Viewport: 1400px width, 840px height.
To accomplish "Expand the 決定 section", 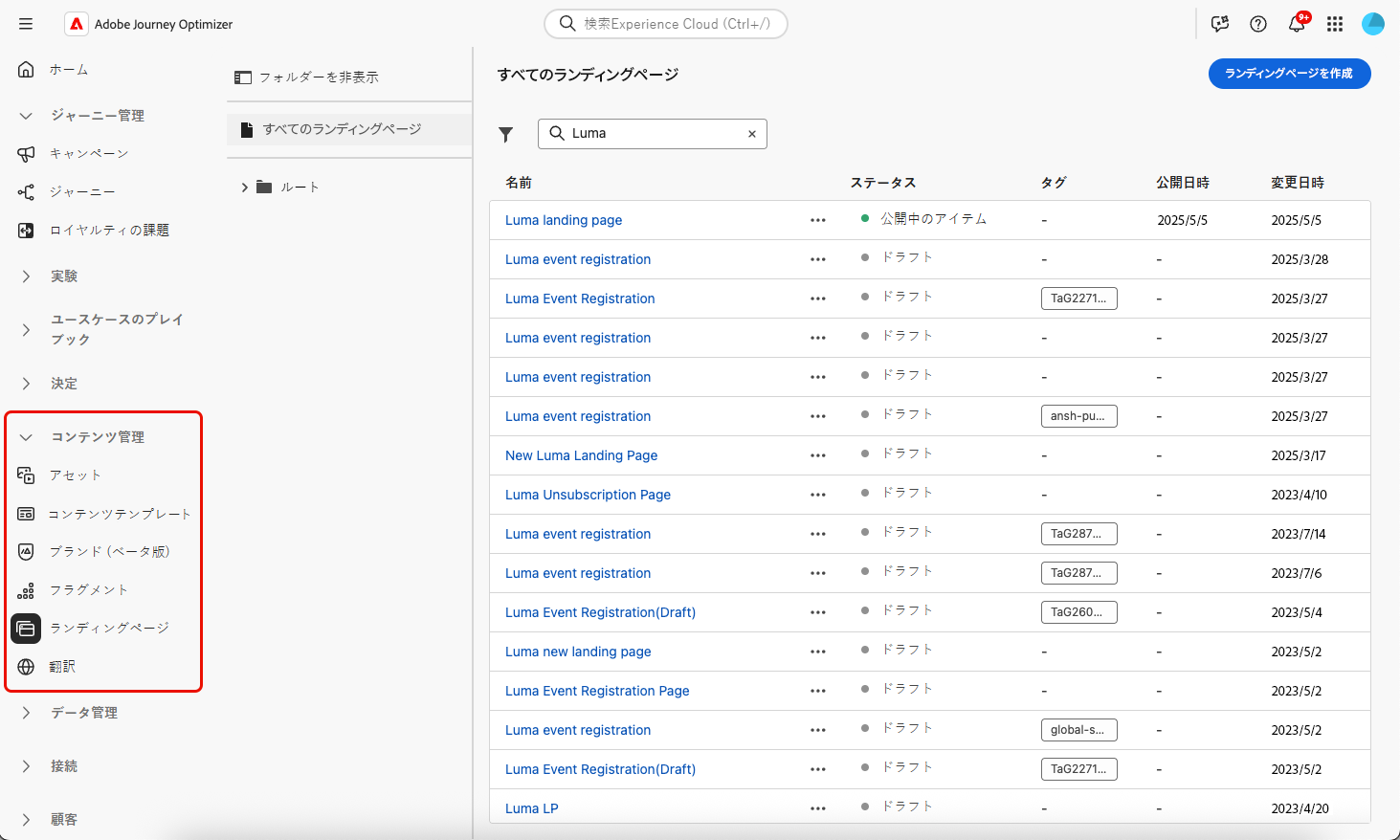I will coord(26,384).
